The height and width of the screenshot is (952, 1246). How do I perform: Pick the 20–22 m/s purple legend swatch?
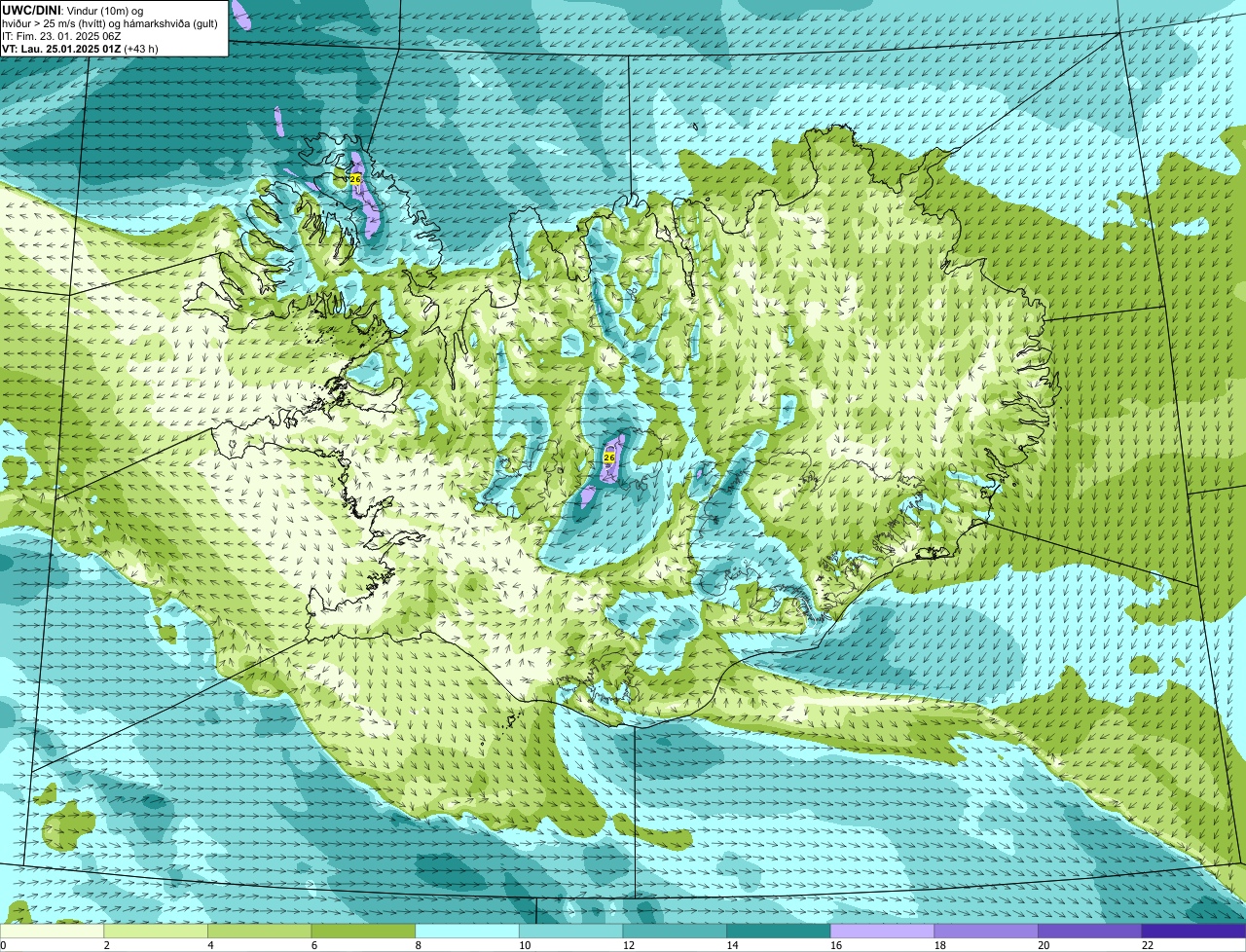point(1089,931)
